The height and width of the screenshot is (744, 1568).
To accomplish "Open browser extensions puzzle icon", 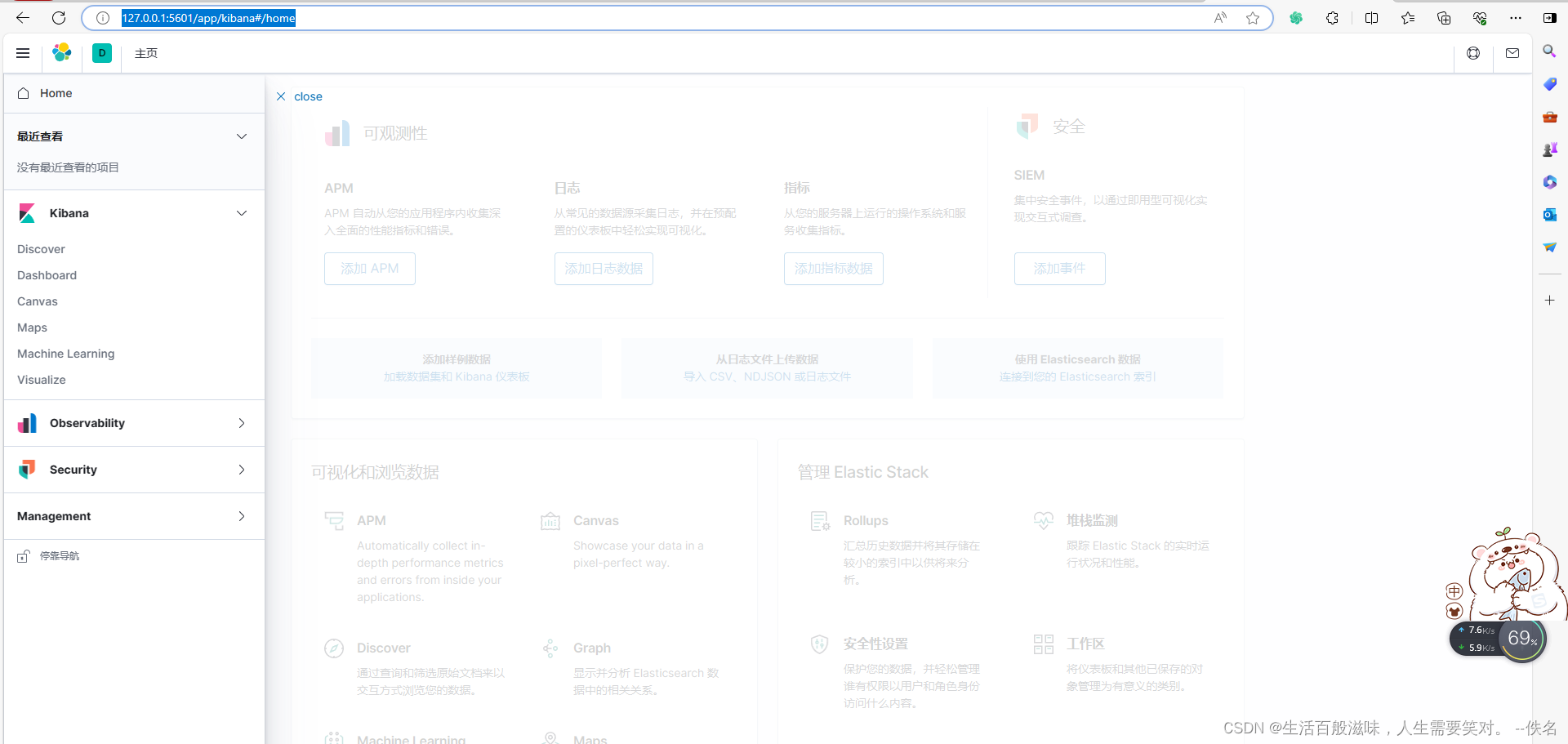I will tap(1332, 18).
